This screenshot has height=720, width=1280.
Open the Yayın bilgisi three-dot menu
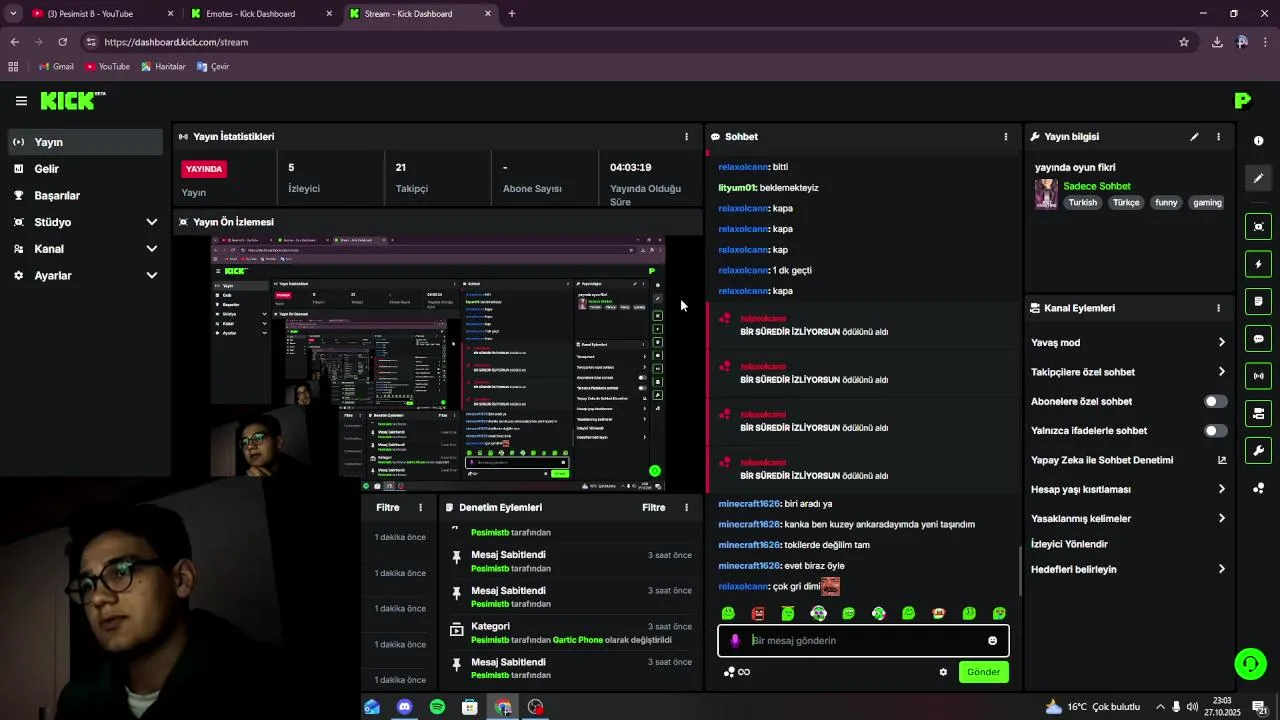point(1218,137)
